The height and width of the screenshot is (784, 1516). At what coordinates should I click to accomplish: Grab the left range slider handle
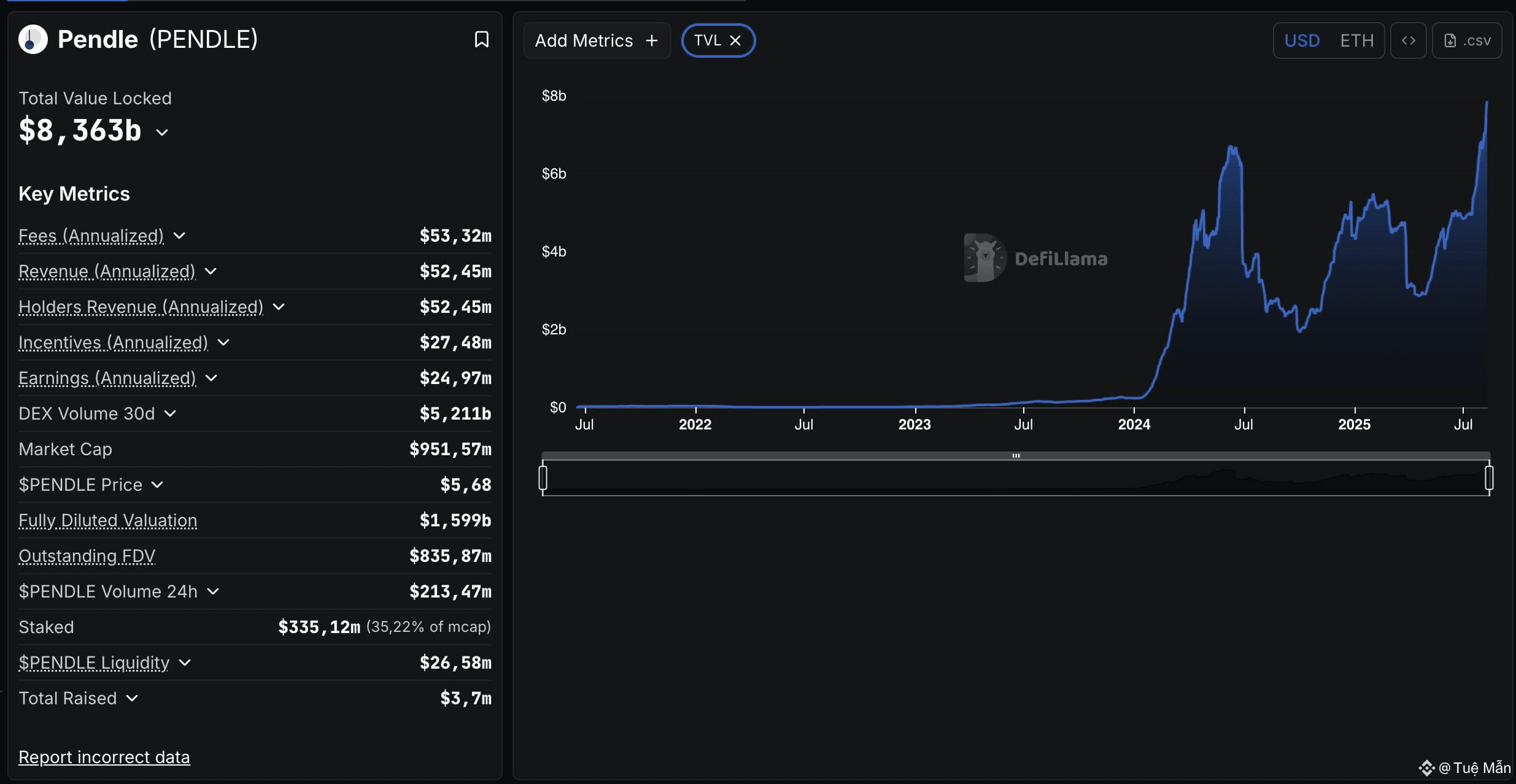(x=543, y=478)
